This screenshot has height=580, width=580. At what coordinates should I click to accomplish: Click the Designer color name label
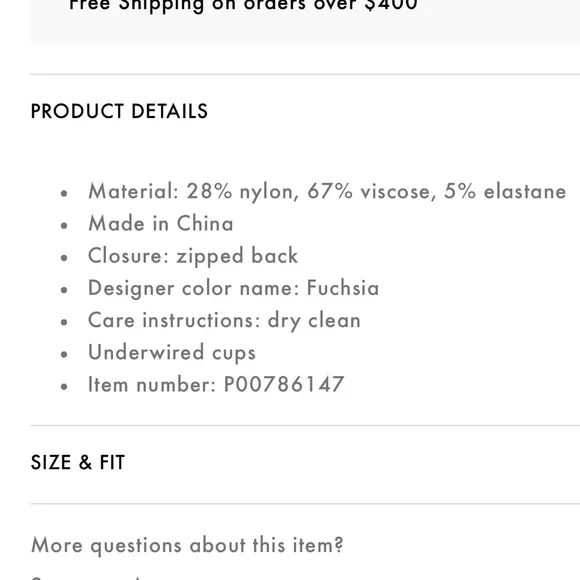pyautogui.click(x=194, y=288)
